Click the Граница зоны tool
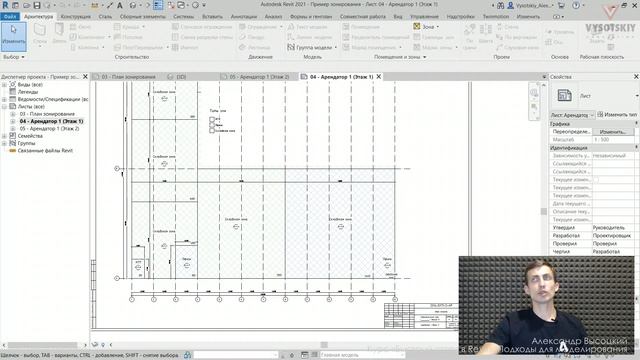Screen dimensions: 640x360 point(434,37)
